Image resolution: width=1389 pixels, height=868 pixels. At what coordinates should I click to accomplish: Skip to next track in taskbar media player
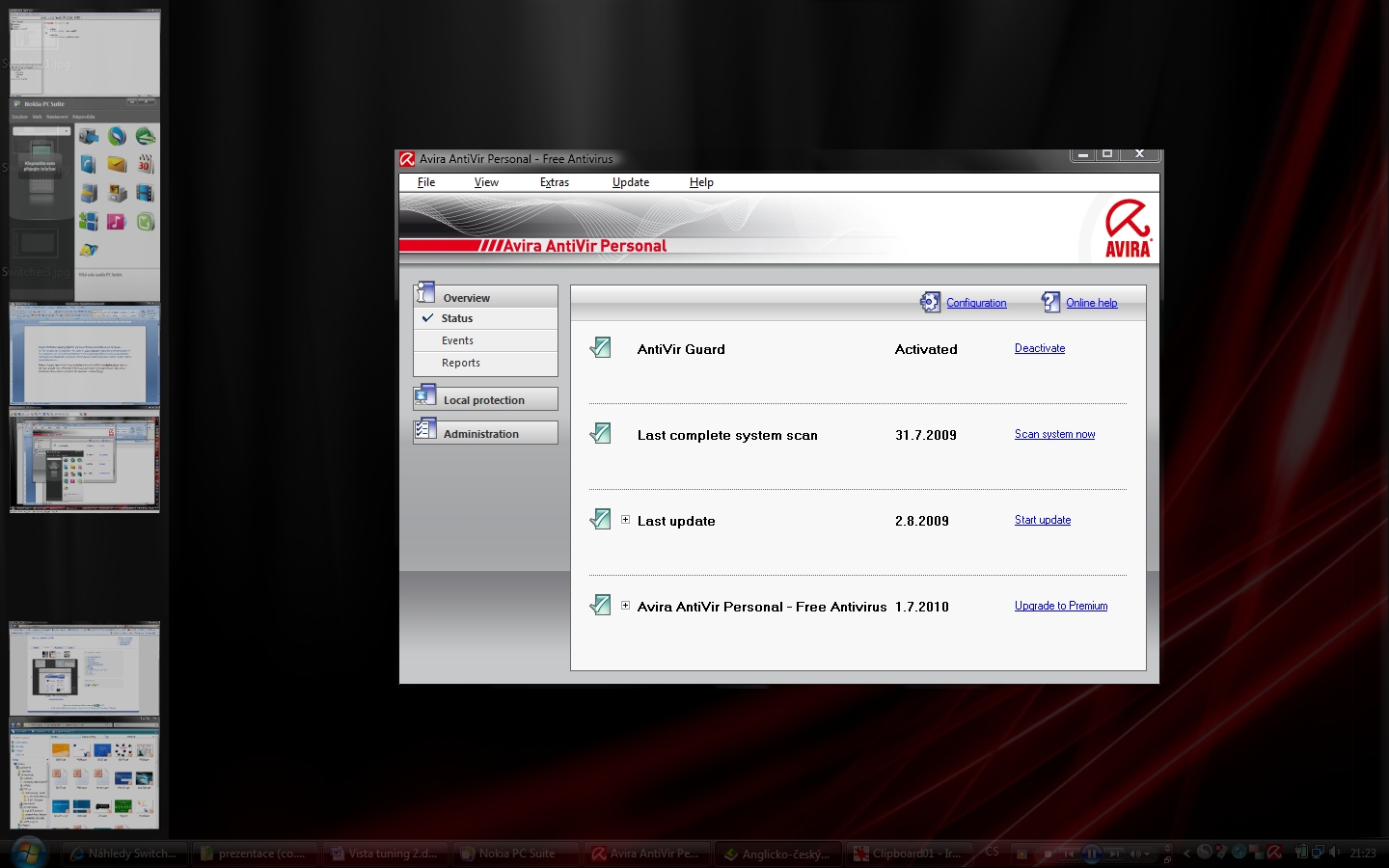click(1114, 854)
